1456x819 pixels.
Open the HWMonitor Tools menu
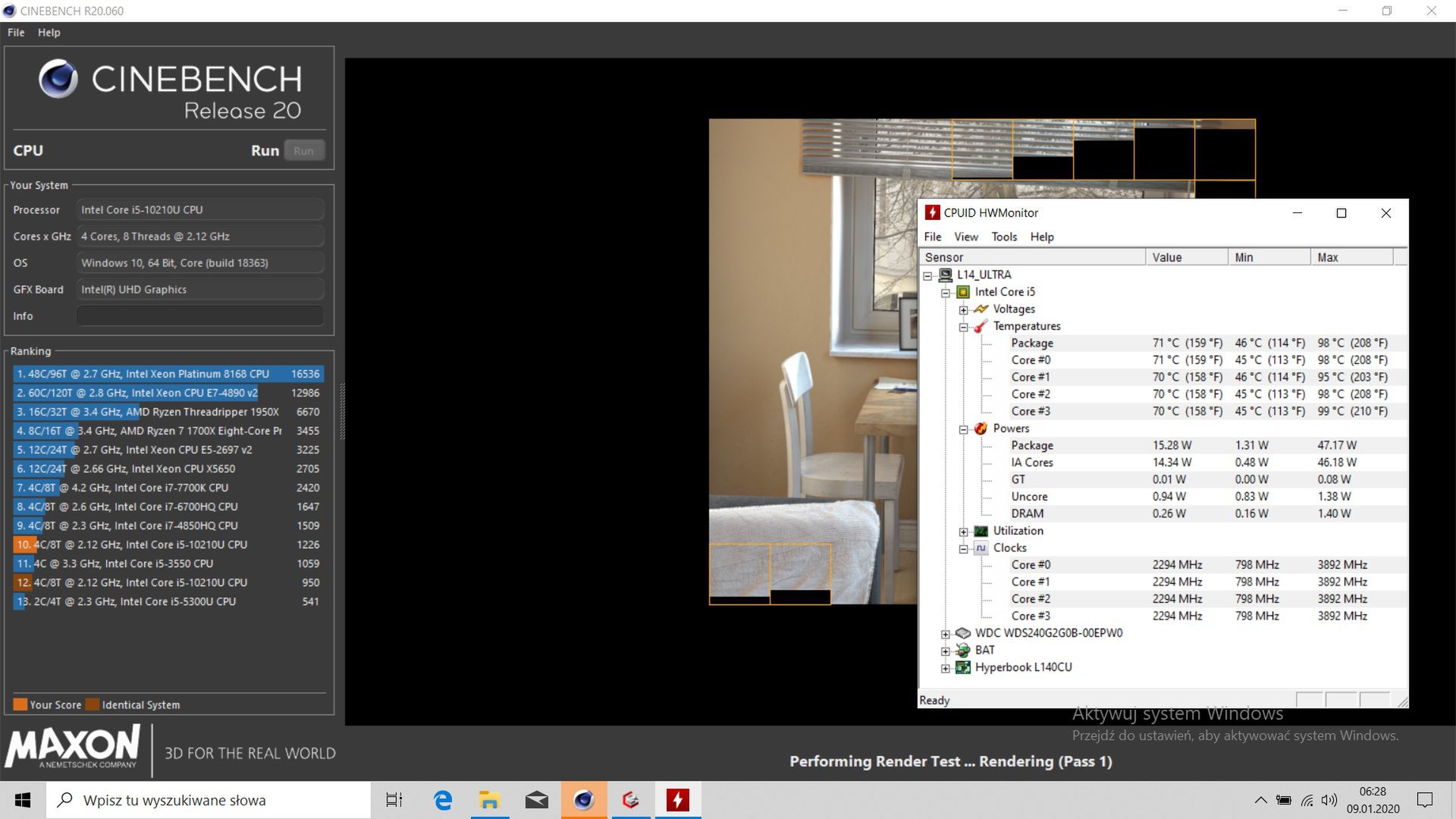coord(1003,237)
